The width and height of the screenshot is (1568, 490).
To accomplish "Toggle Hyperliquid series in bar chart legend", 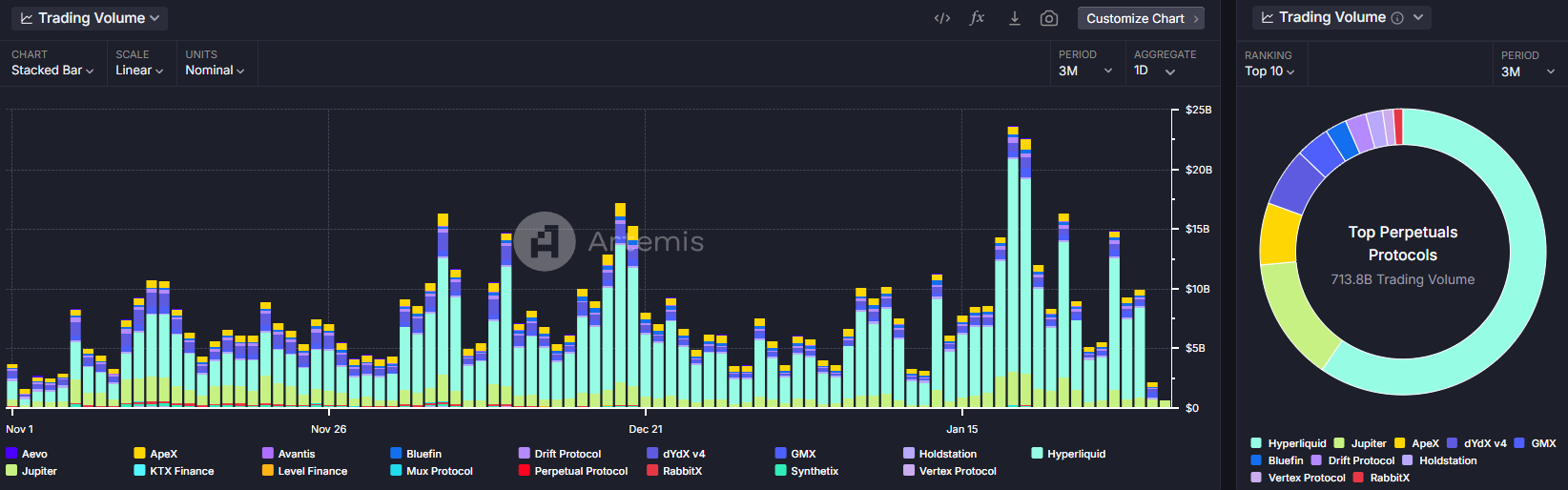I will pos(1076,454).
